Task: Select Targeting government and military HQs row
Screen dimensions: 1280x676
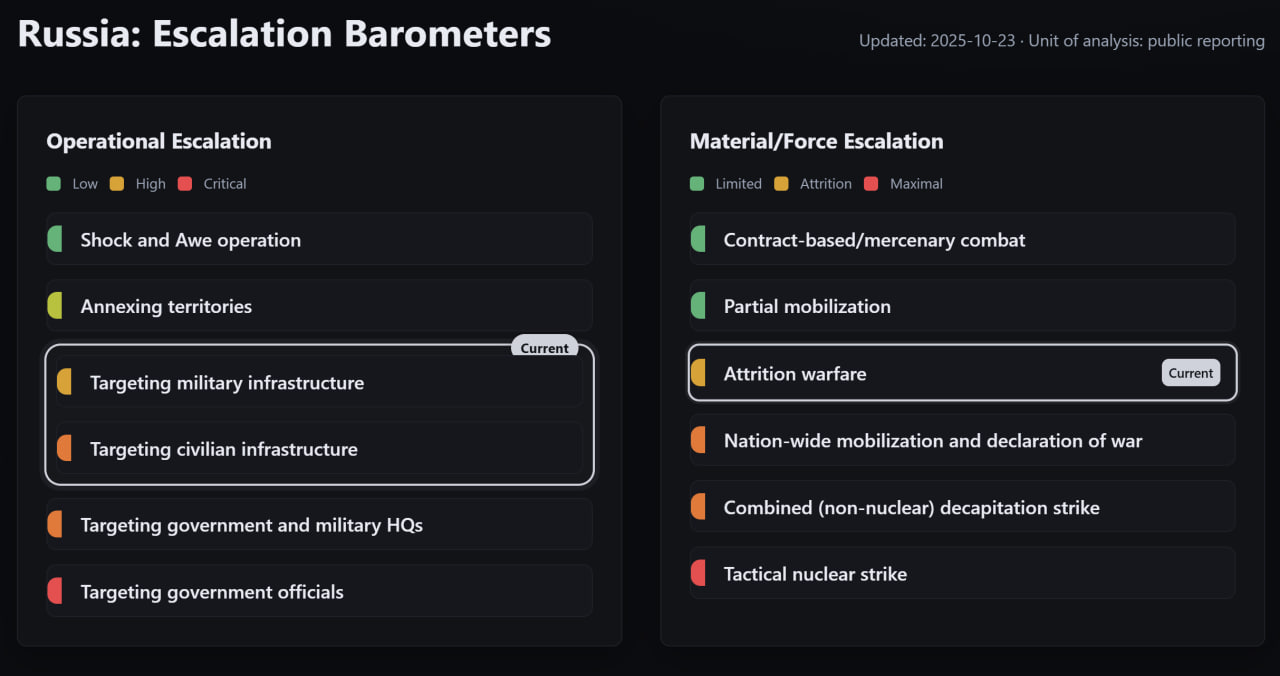Action: point(320,525)
